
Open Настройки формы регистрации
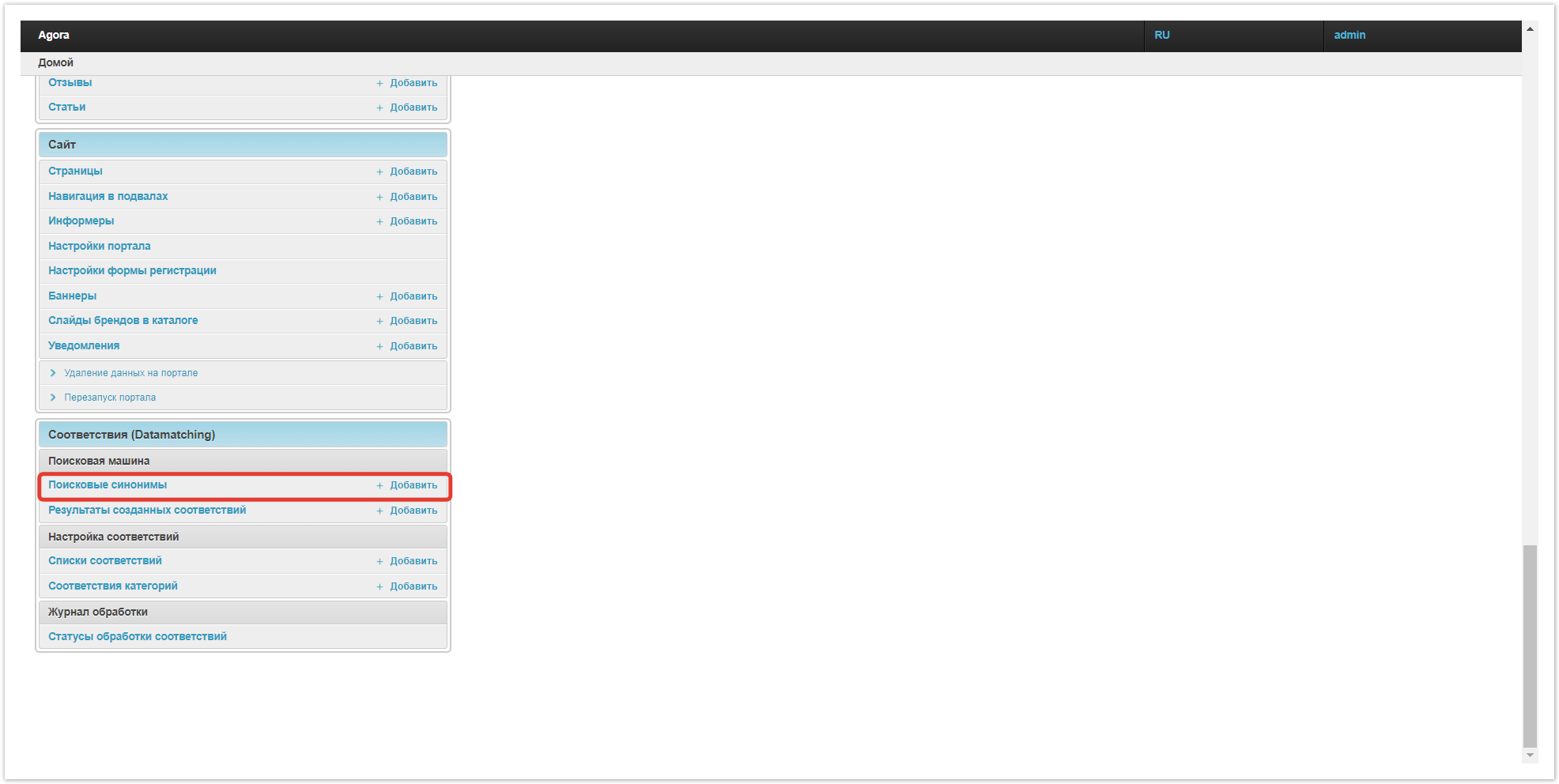coord(132,270)
